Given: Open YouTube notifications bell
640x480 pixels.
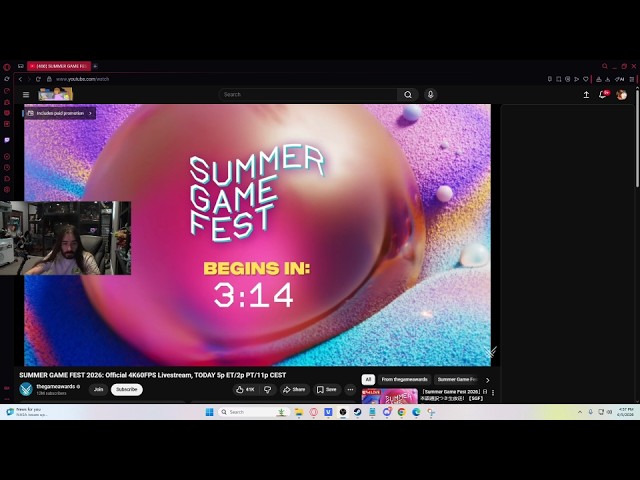Looking at the screenshot, I should 603,95.
